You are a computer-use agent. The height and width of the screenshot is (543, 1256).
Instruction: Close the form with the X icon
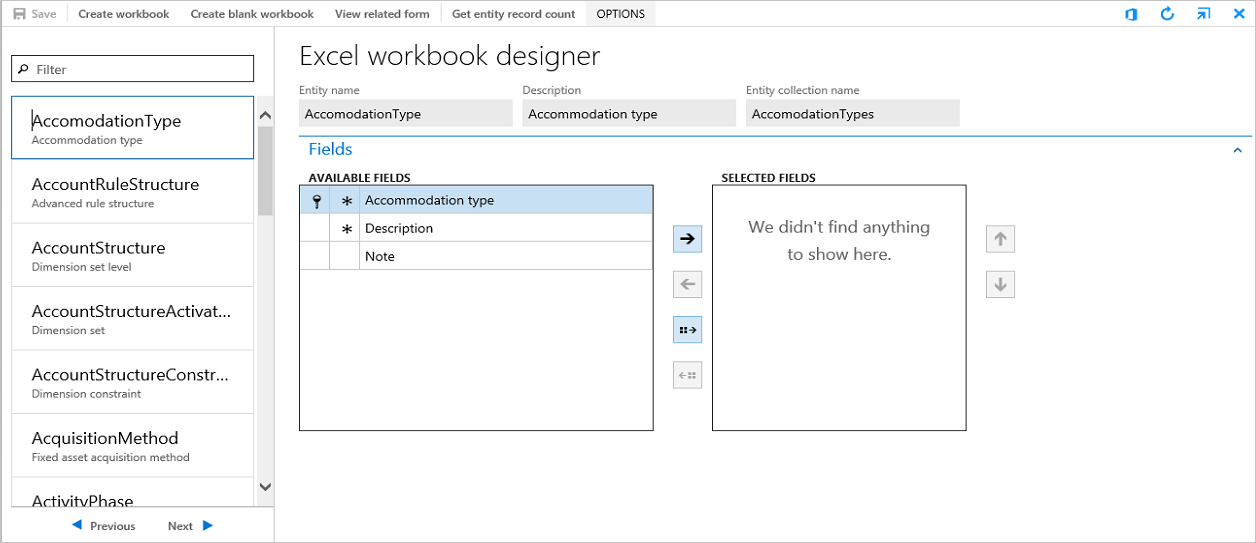tap(1238, 14)
